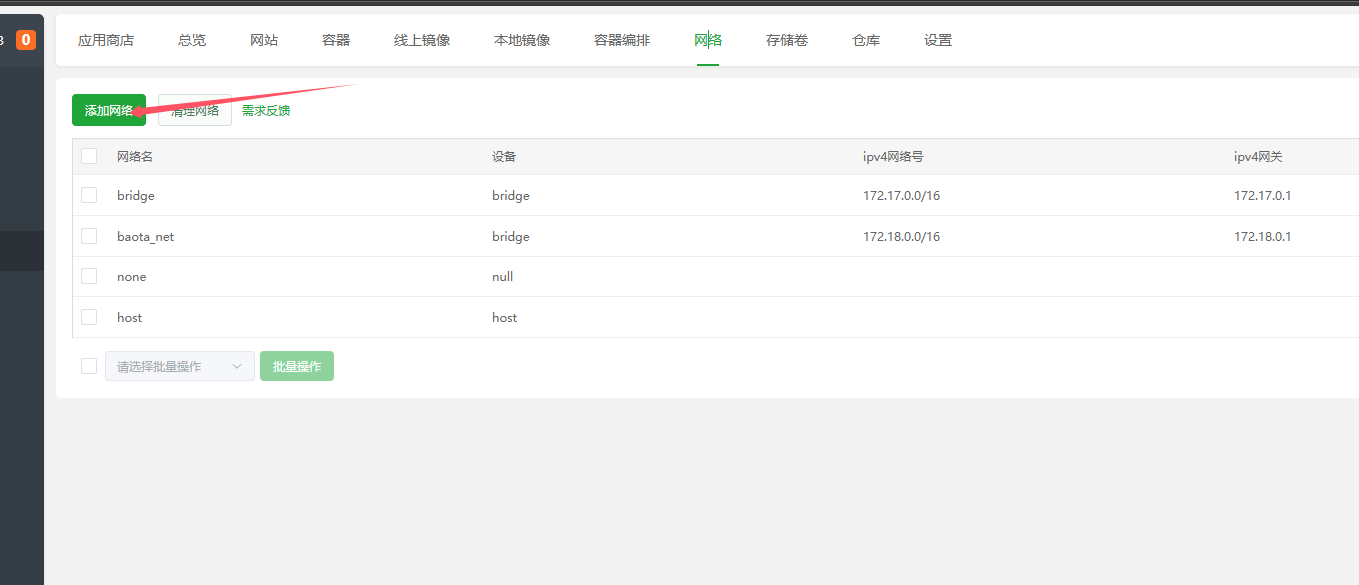Click the 172.17.0.0/16 network cell
The image size is (1359, 585).
[902, 196]
